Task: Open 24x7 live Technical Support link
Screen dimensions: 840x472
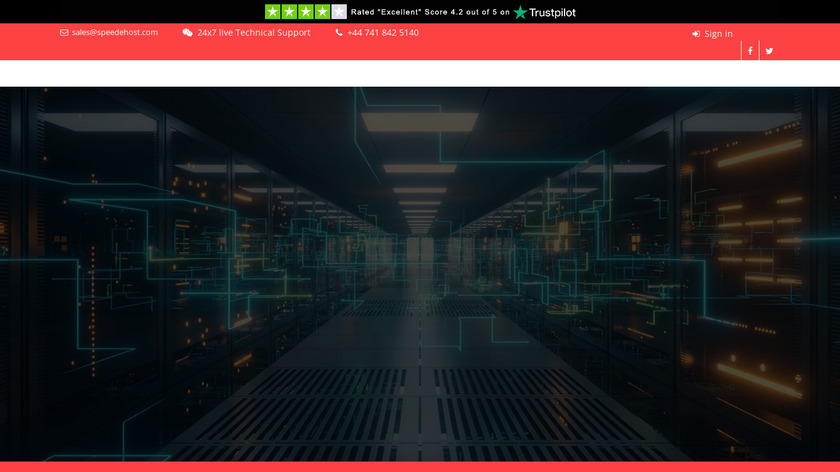Action: (254, 33)
